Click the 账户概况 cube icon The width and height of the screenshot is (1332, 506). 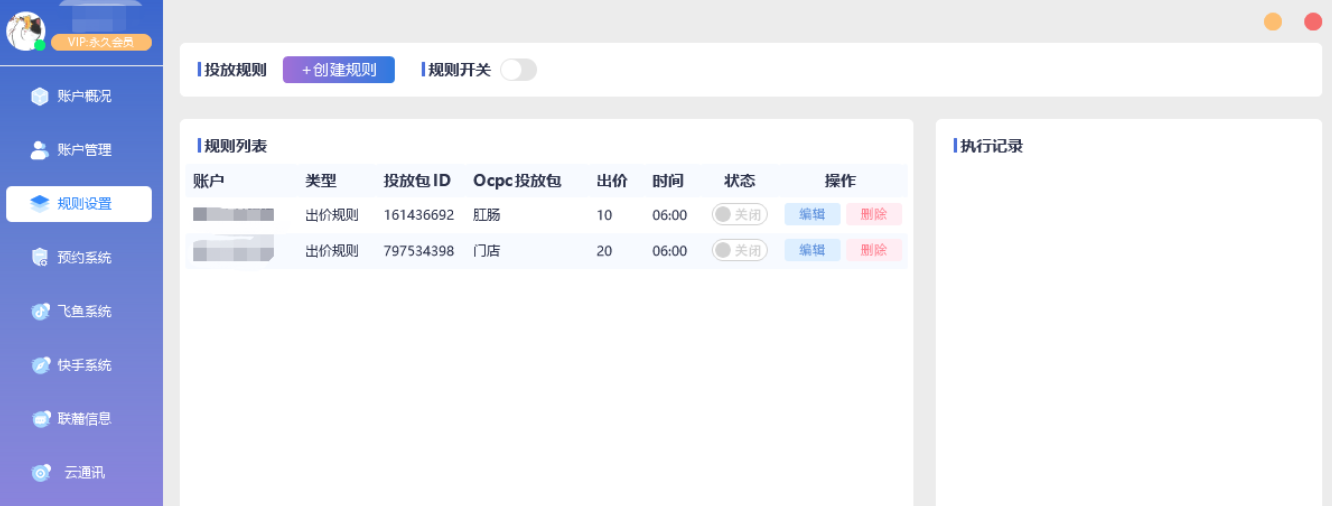(40, 97)
